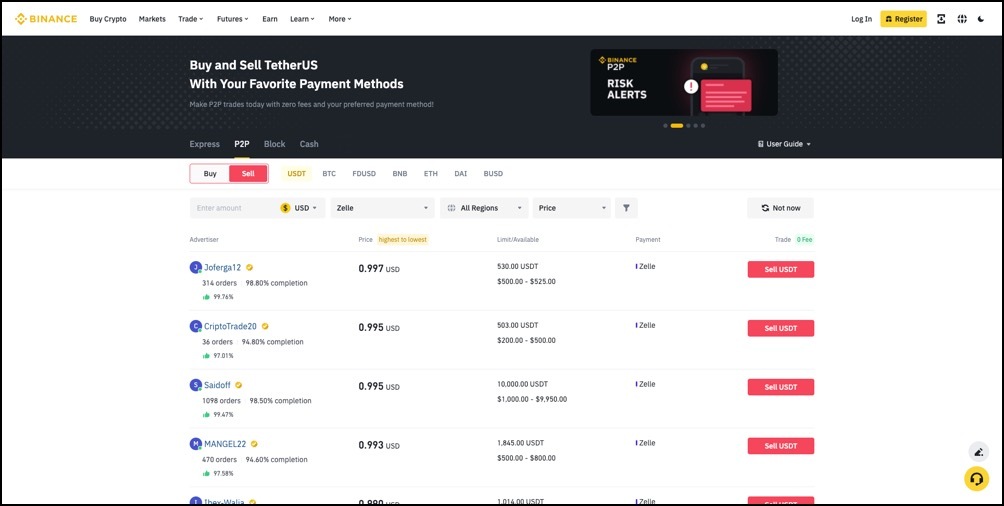Select the USDT coin tab

click(296, 174)
